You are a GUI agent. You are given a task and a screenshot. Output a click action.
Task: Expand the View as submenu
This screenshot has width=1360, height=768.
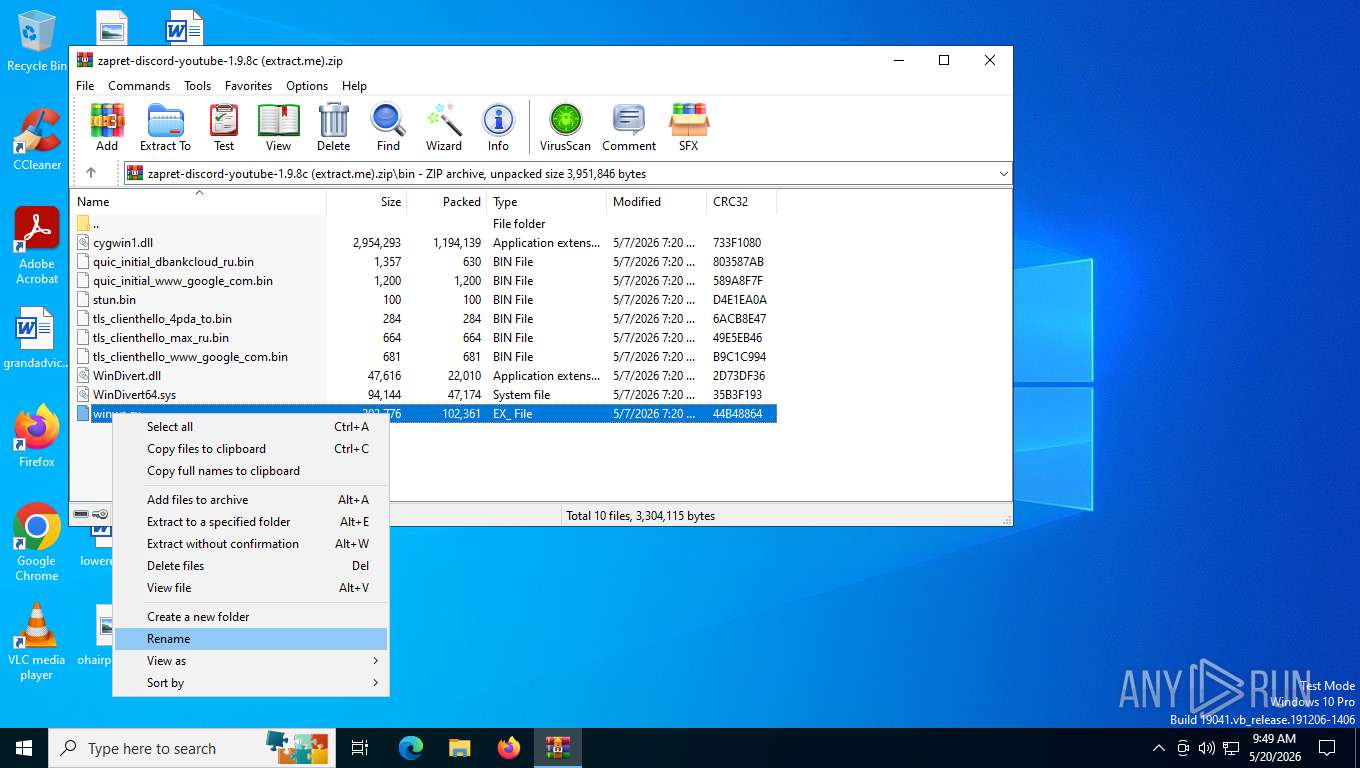click(251, 661)
